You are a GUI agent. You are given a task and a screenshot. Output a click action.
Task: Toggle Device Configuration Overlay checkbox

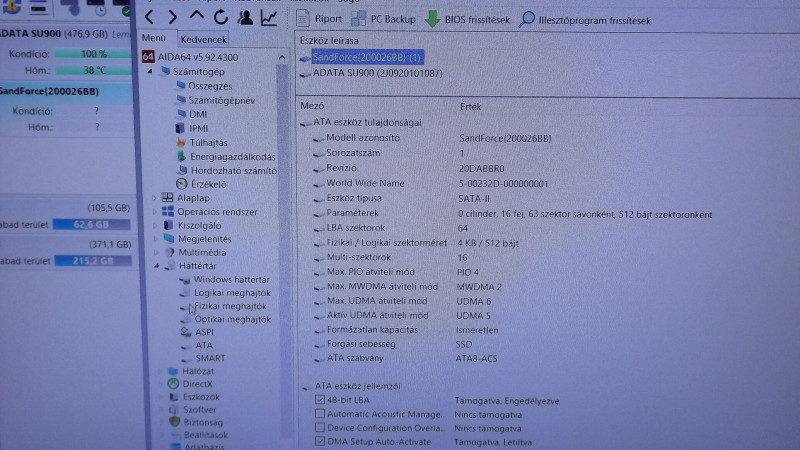point(320,427)
